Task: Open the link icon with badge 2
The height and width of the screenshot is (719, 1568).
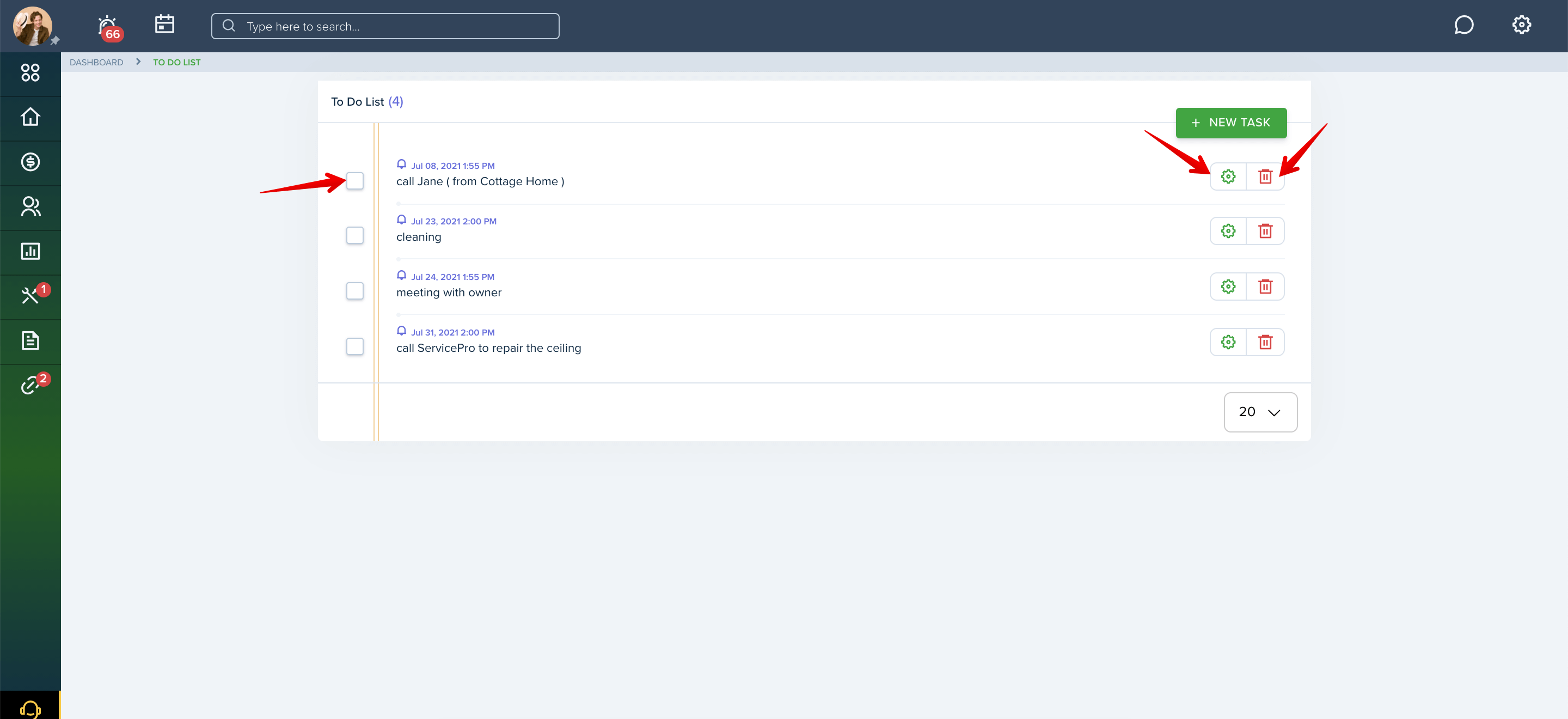Action: click(30, 385)
